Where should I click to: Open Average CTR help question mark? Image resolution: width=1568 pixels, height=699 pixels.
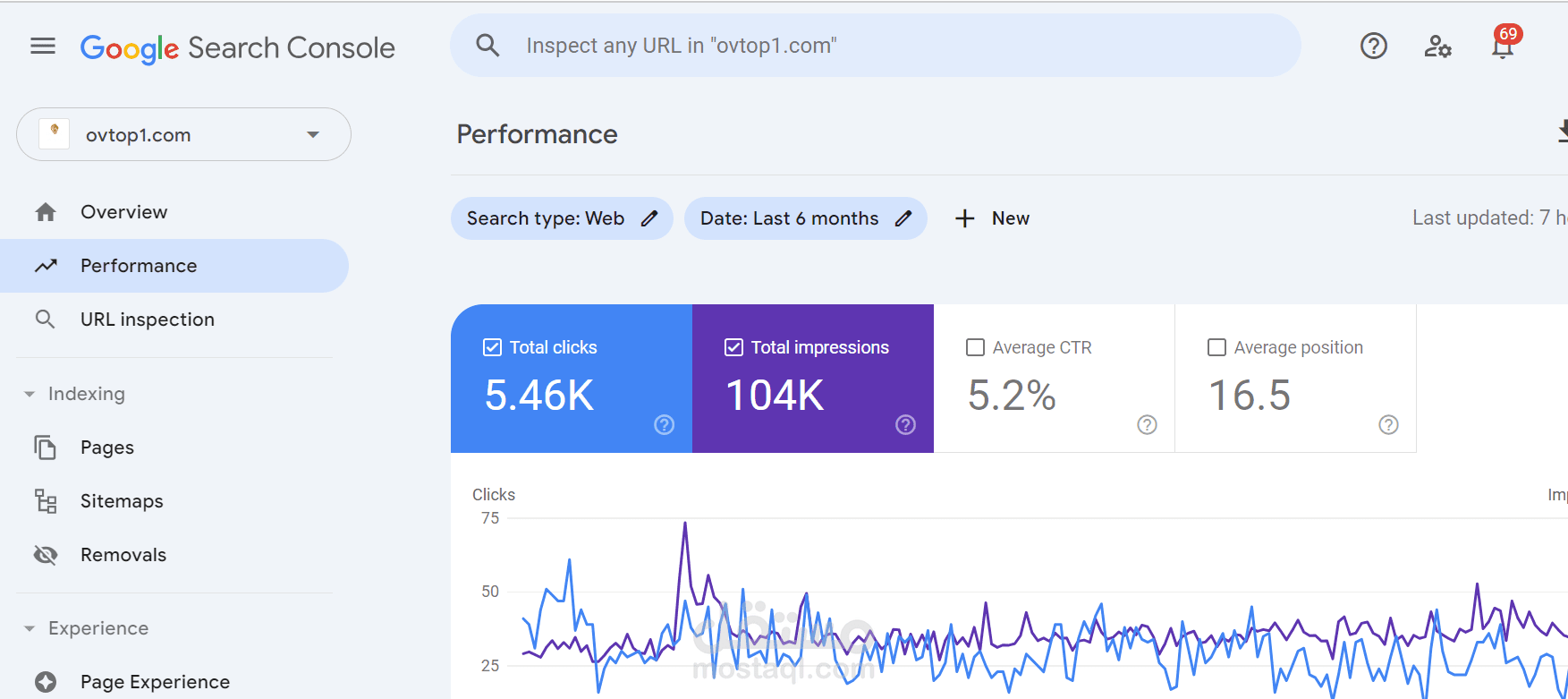pos(1148,424)
